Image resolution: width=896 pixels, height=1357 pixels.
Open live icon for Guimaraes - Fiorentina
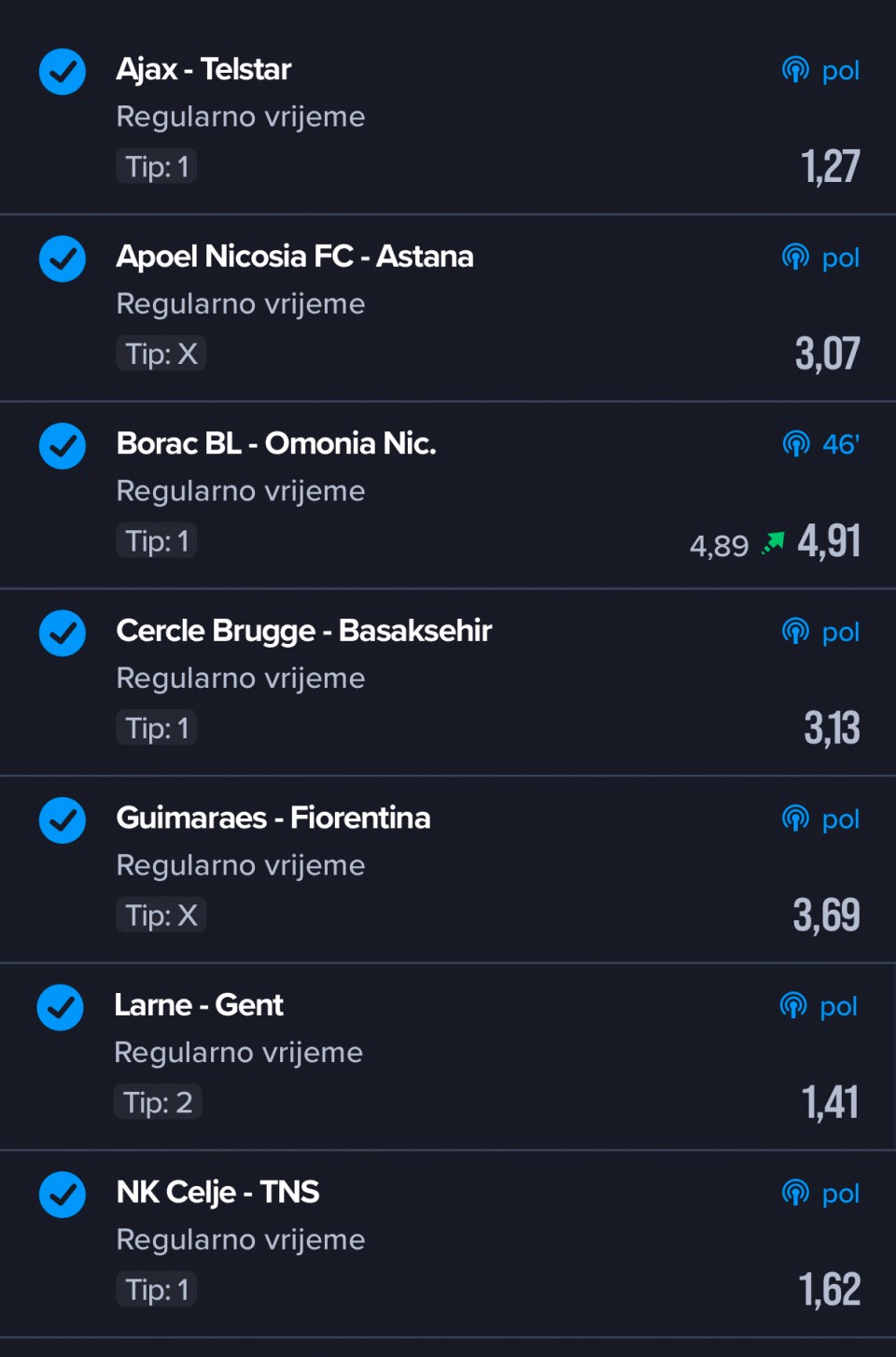[x=795, y=819]
